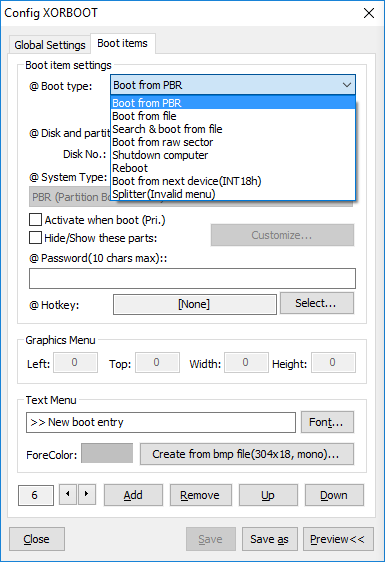
Task: Click the grayed-out Save button
Action: pyautogui.click(x=211, y=539)
